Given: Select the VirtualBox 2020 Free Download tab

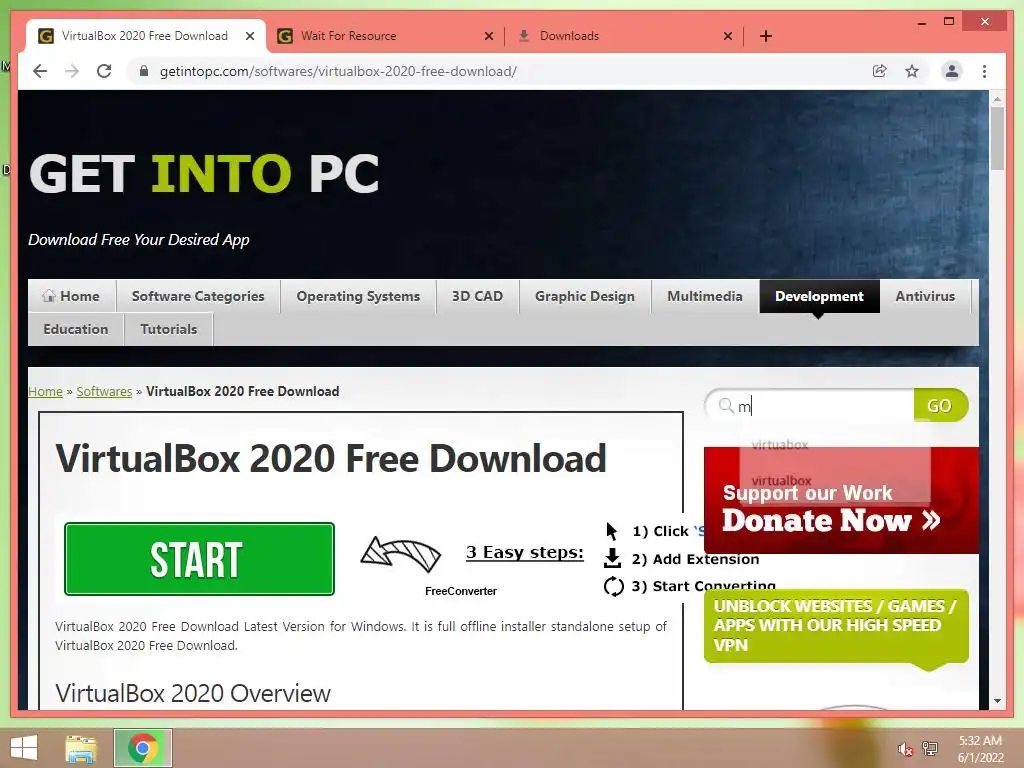Looking at the screenshot, I should pos(146,36).
